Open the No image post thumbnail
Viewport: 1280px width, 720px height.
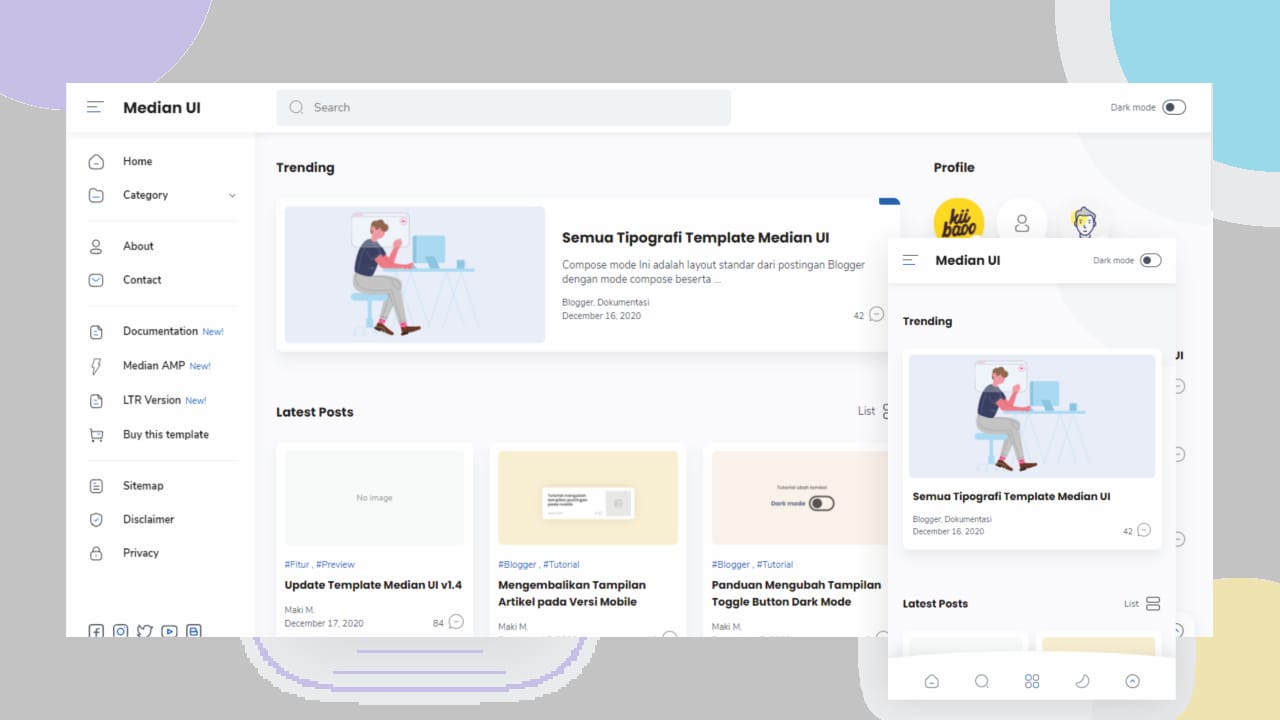pos(374,497)
